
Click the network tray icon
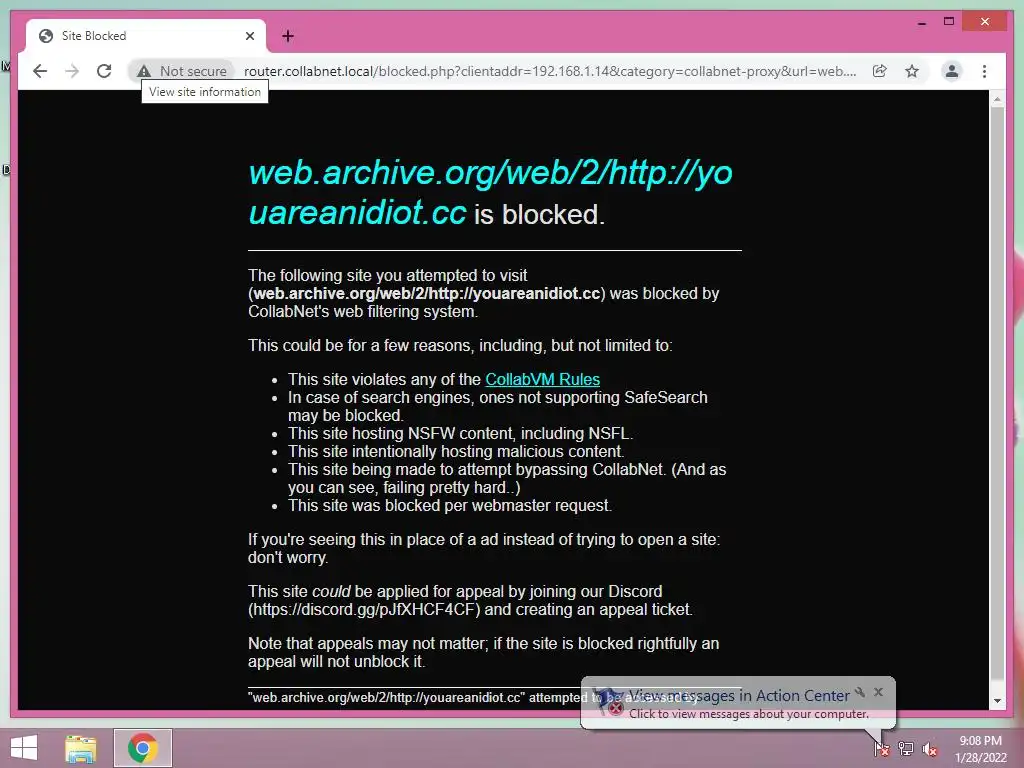click(906, 748)
